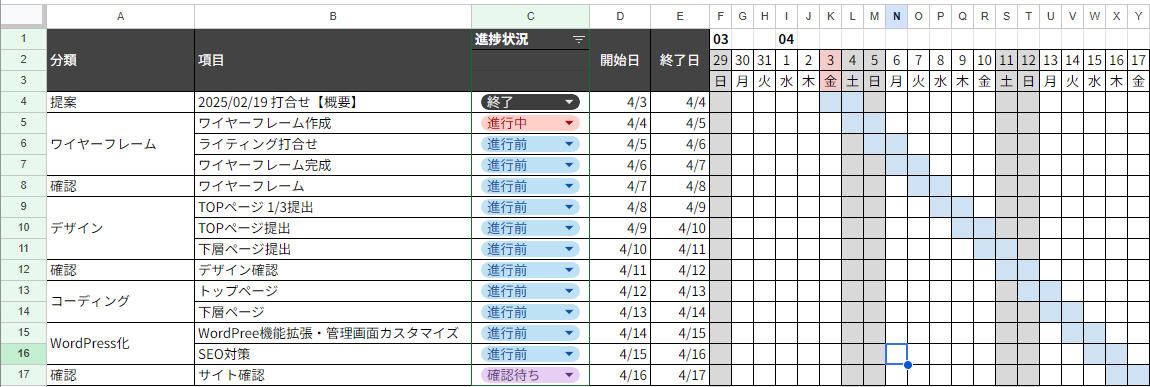Viewport: 1150px width, 387px height.
Task: Click the date 17 cell in column Y
Action: click(1138, 60)
